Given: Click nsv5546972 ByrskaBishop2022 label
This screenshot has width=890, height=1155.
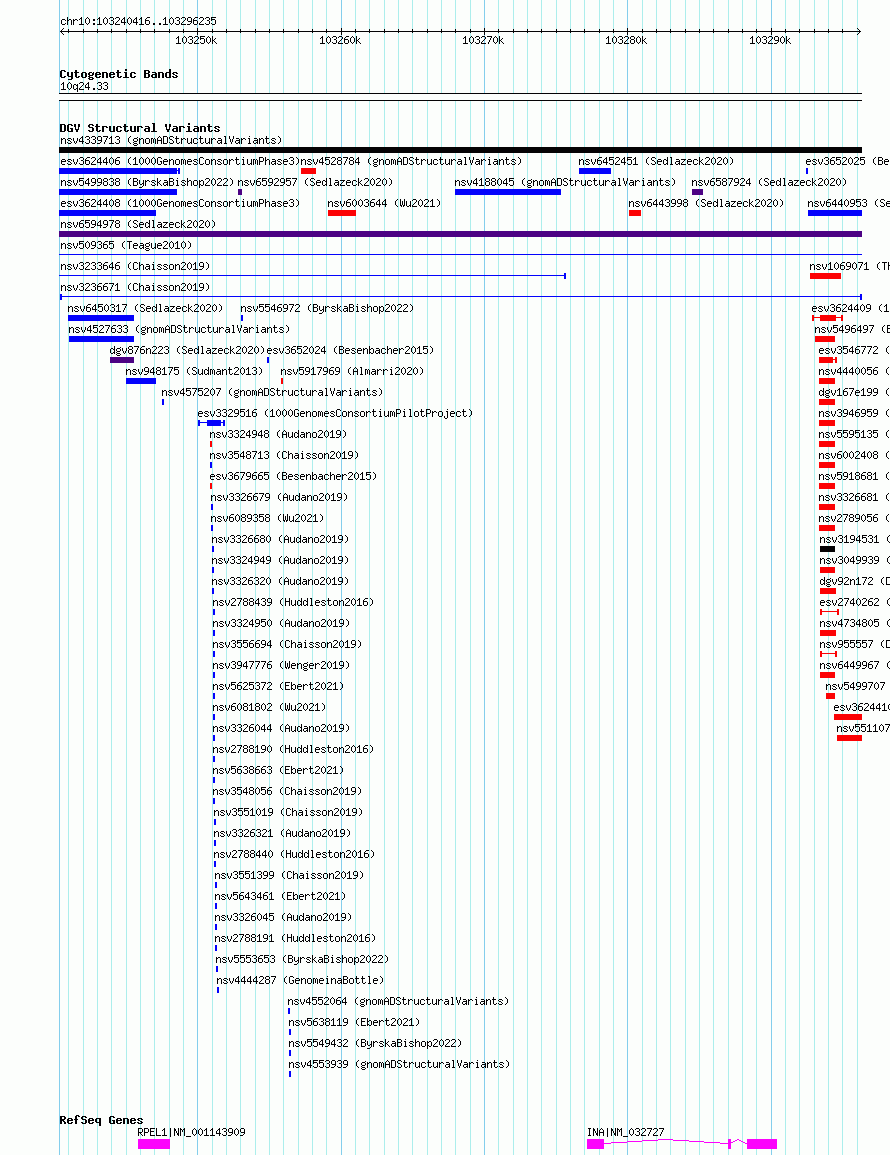Looking at the screenshot, I should coord(327,308).
